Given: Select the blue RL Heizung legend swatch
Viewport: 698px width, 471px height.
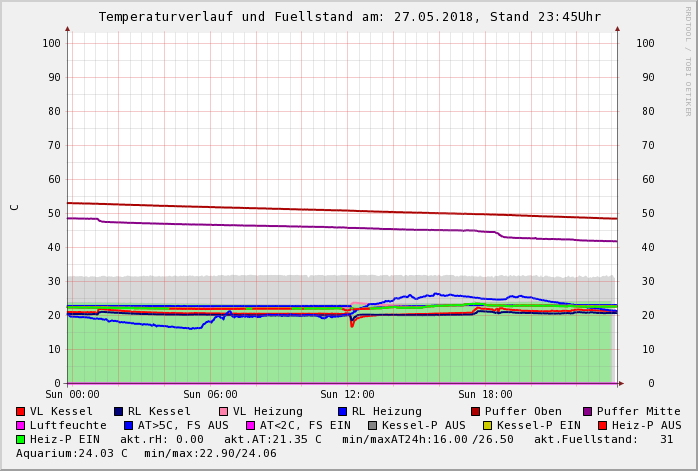Looking at the screenshot, I should coord(343,411).
